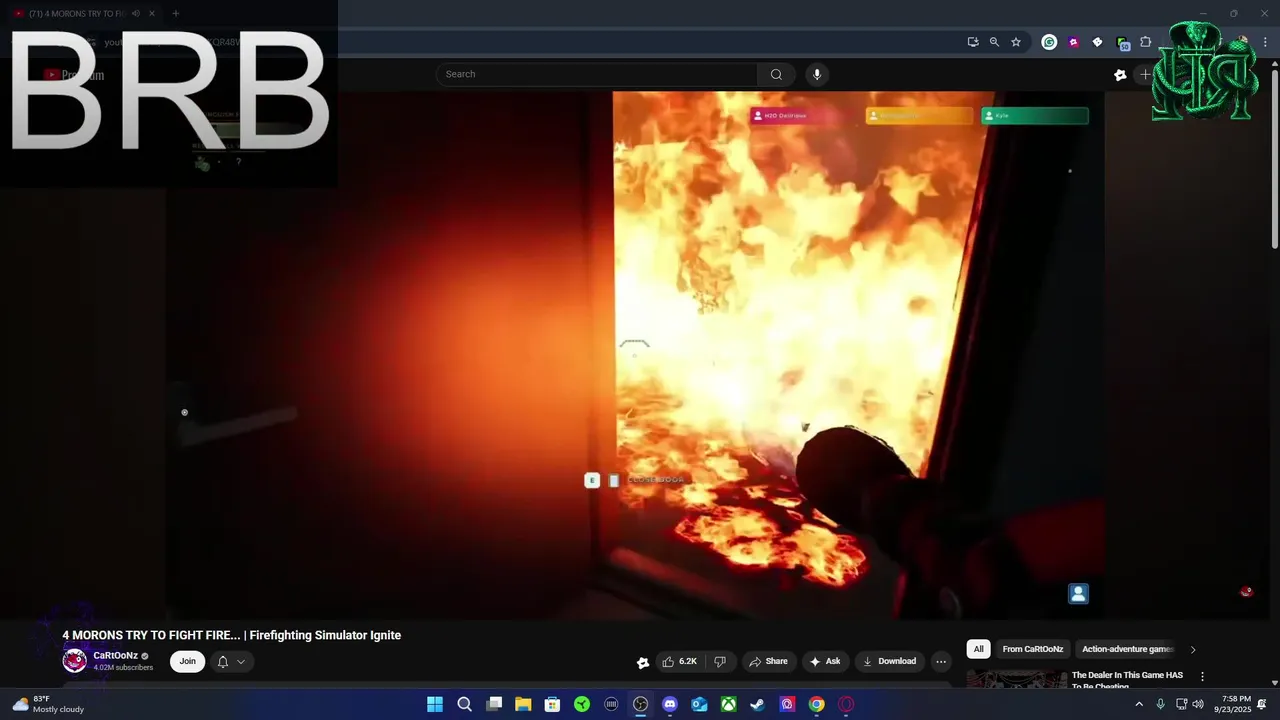
Task: Close the 4 MORONS browser tab
Action: point(152,13)
